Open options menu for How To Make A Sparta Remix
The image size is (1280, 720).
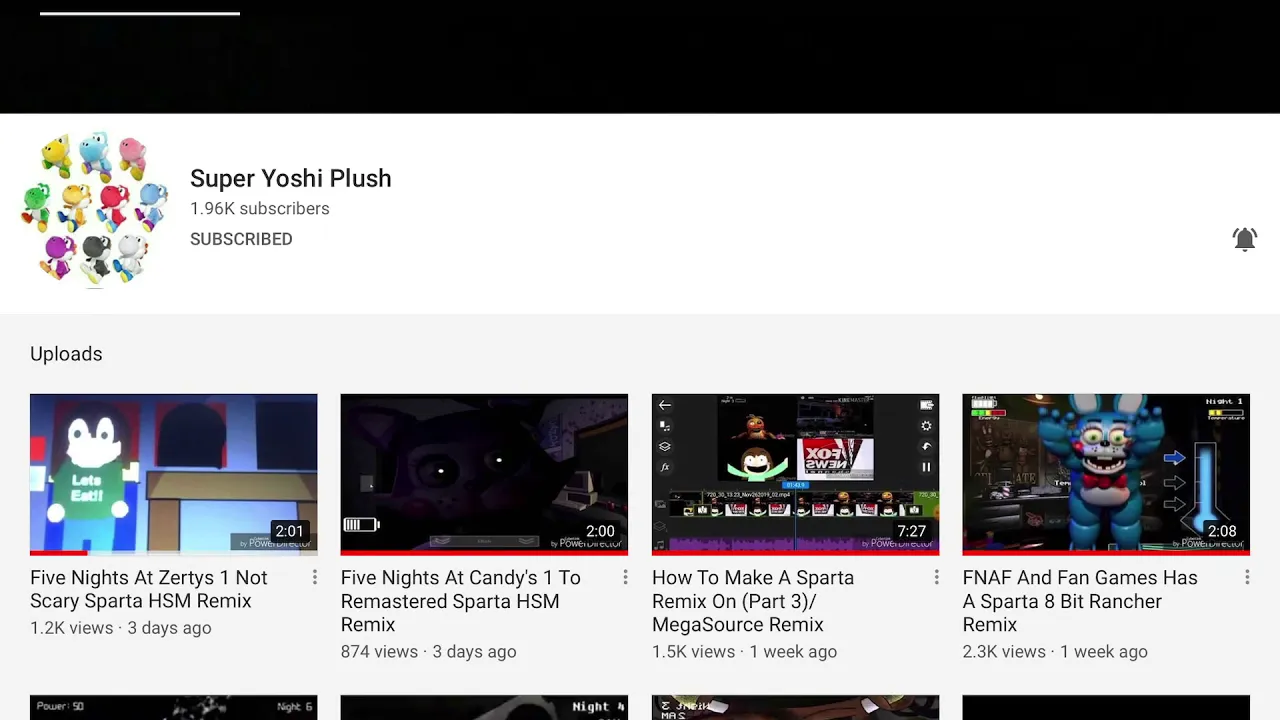pos(936,577)
